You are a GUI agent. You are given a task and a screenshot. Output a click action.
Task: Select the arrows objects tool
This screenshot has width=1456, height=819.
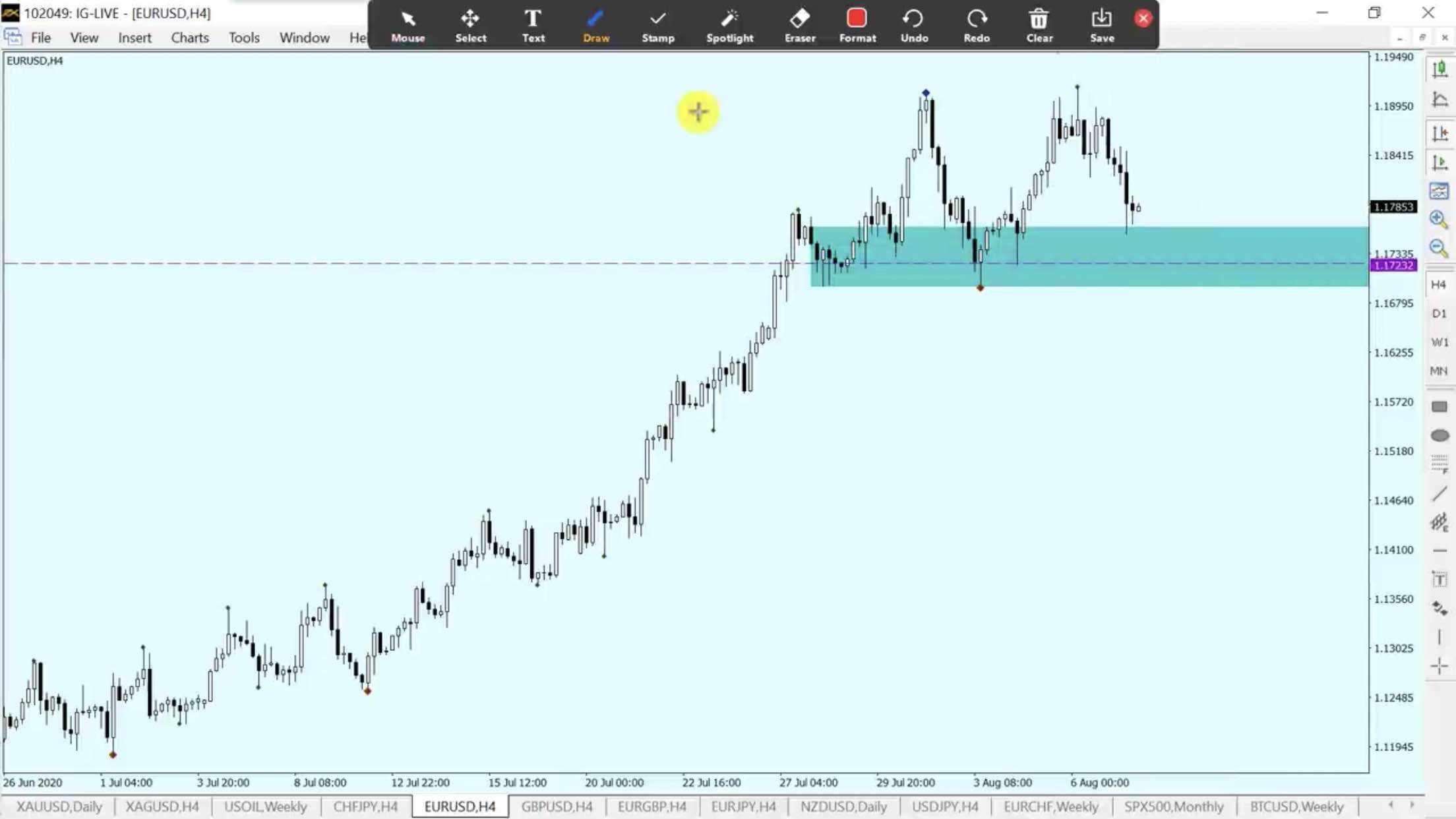1440,608
